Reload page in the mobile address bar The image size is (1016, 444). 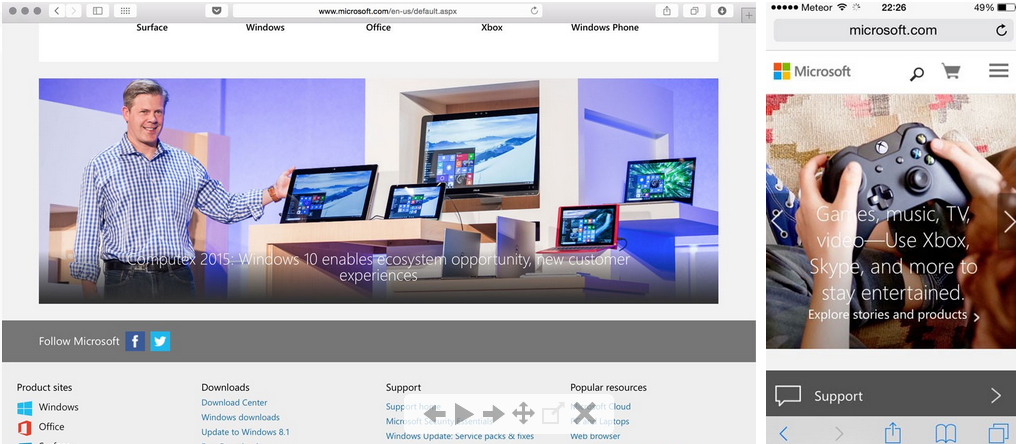click(1001, 30)
